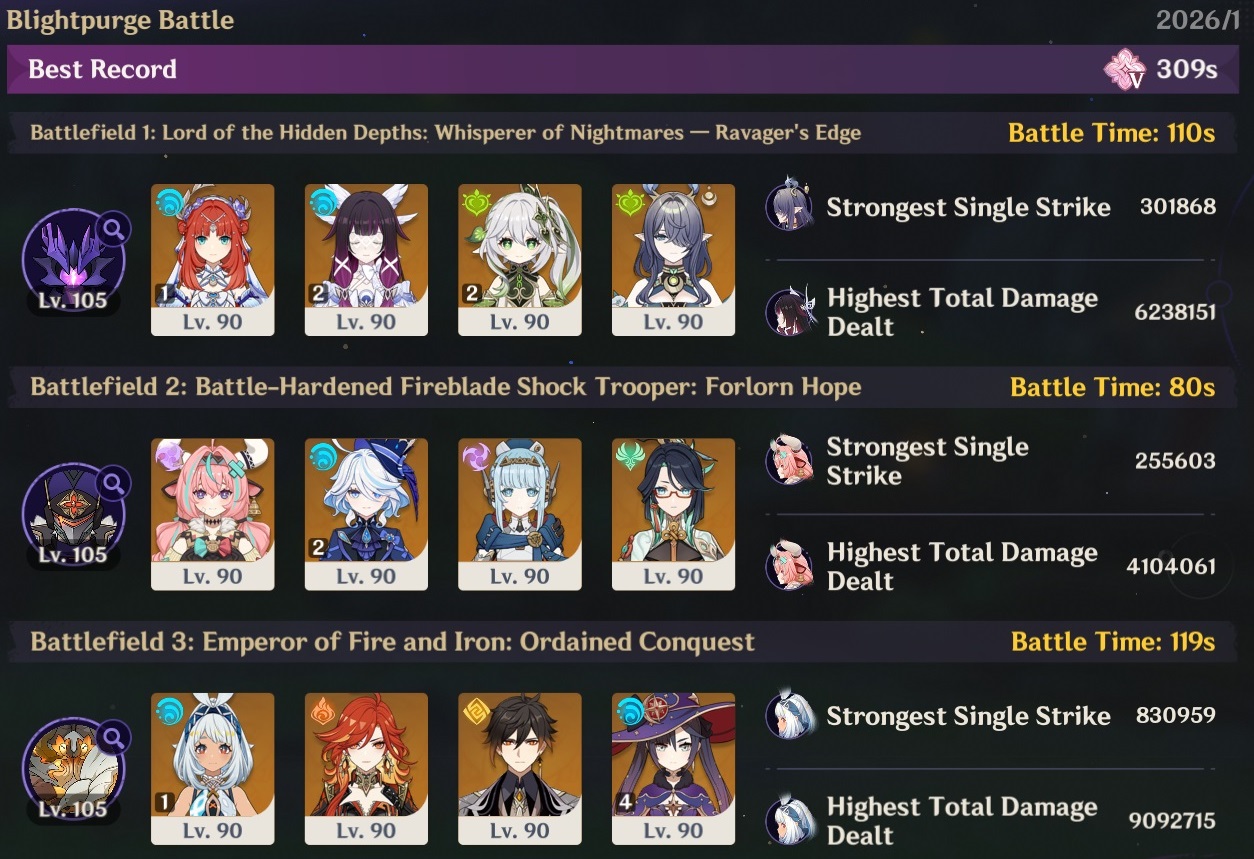
Task: Inspect Battlefield 2 Fireblade Shock Trooper boss icon
Action: tap(73, 514)
